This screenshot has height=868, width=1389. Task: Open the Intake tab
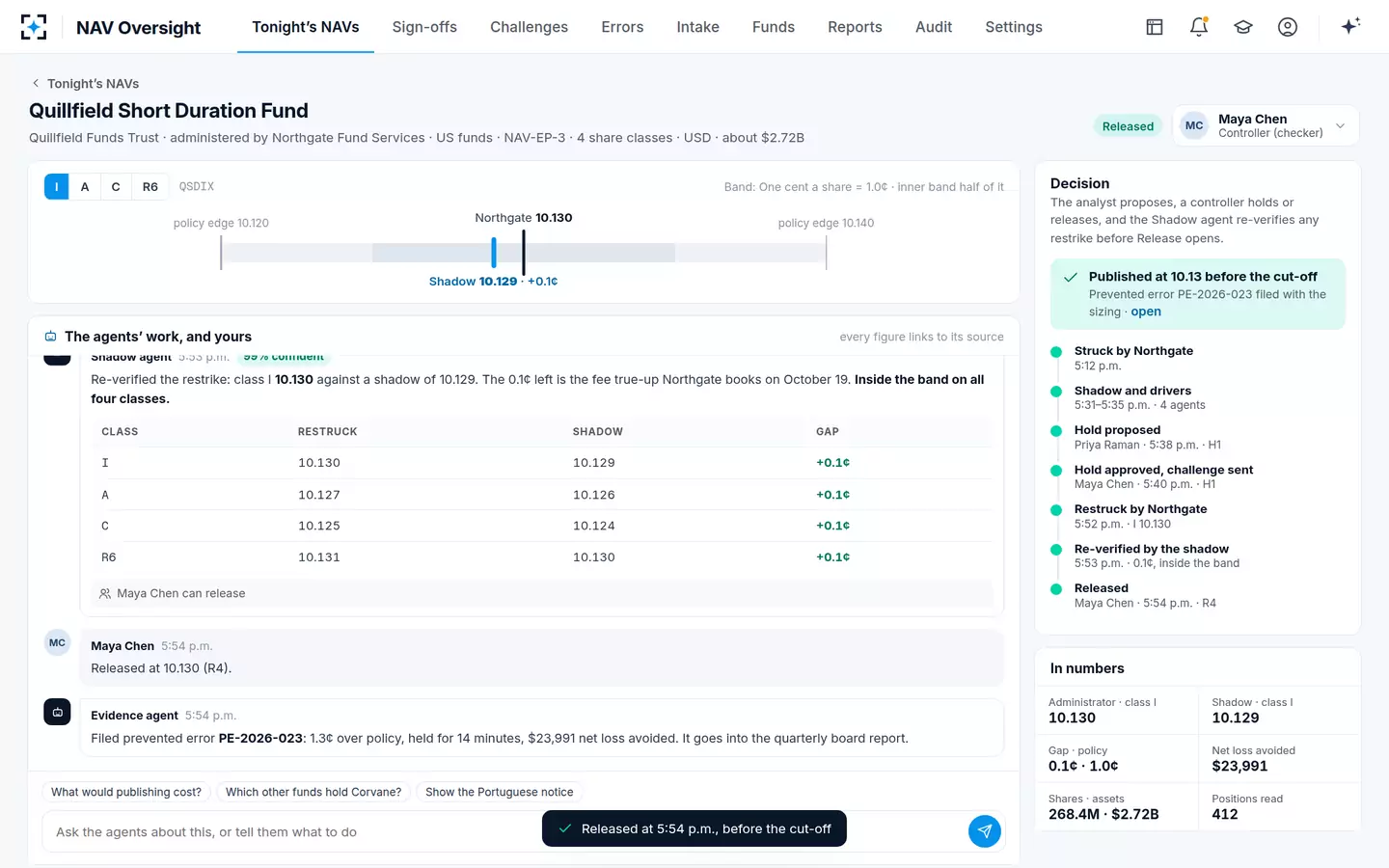pos(697,27)
